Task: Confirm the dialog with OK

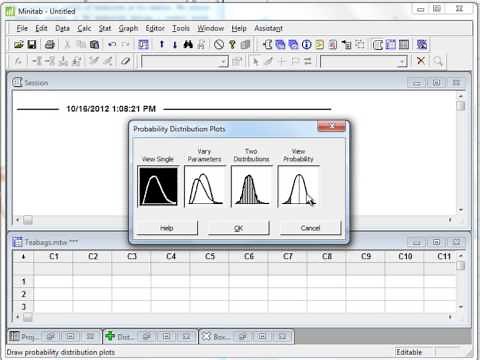Action: [238, 228]
